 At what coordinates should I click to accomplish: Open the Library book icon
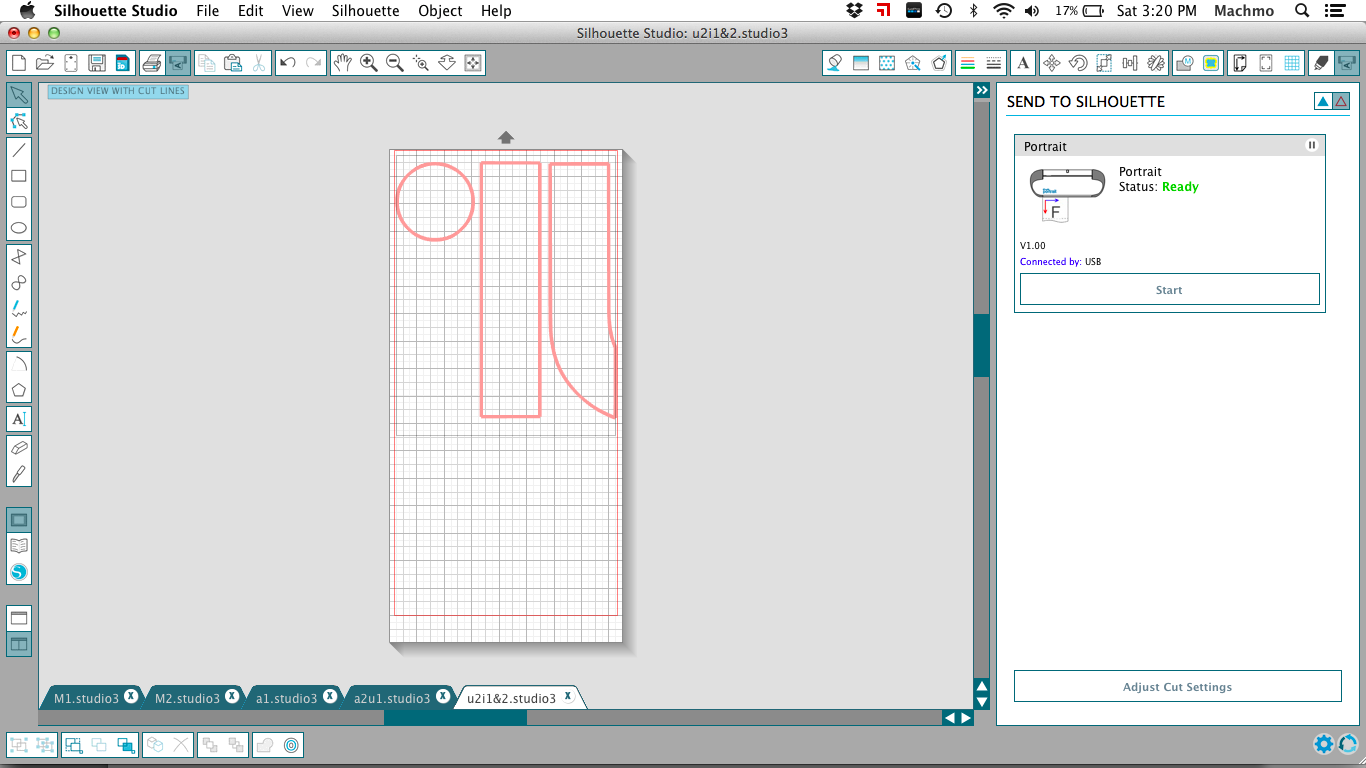19,546
